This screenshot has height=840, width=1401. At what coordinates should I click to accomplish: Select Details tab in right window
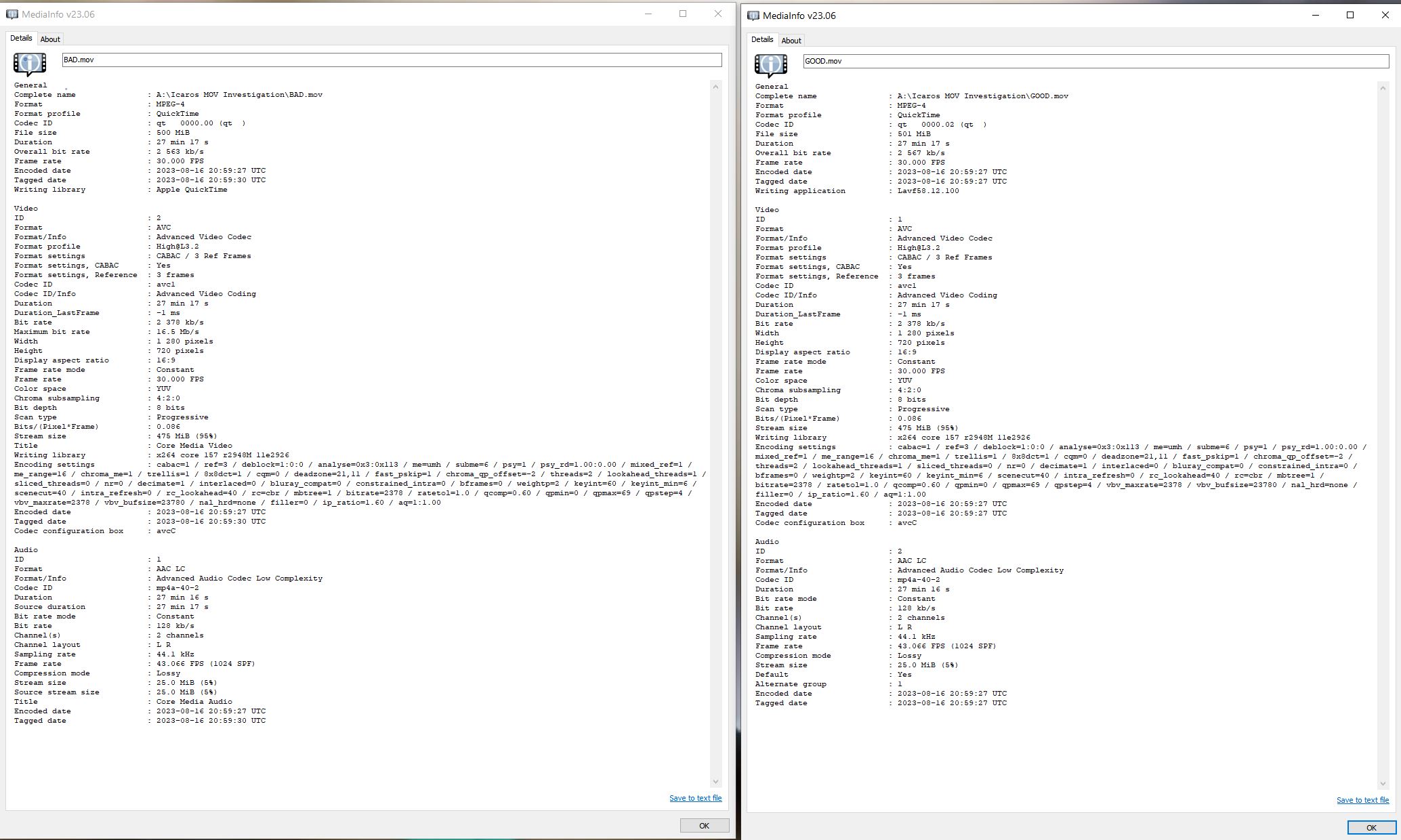[762, 40]
